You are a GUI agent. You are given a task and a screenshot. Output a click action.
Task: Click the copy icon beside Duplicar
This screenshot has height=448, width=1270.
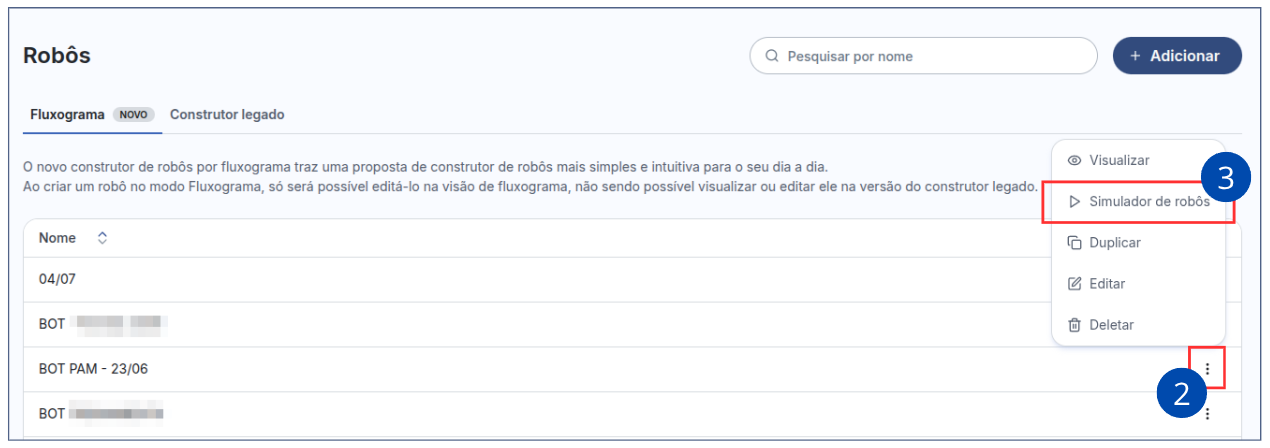pos(1075,243)
